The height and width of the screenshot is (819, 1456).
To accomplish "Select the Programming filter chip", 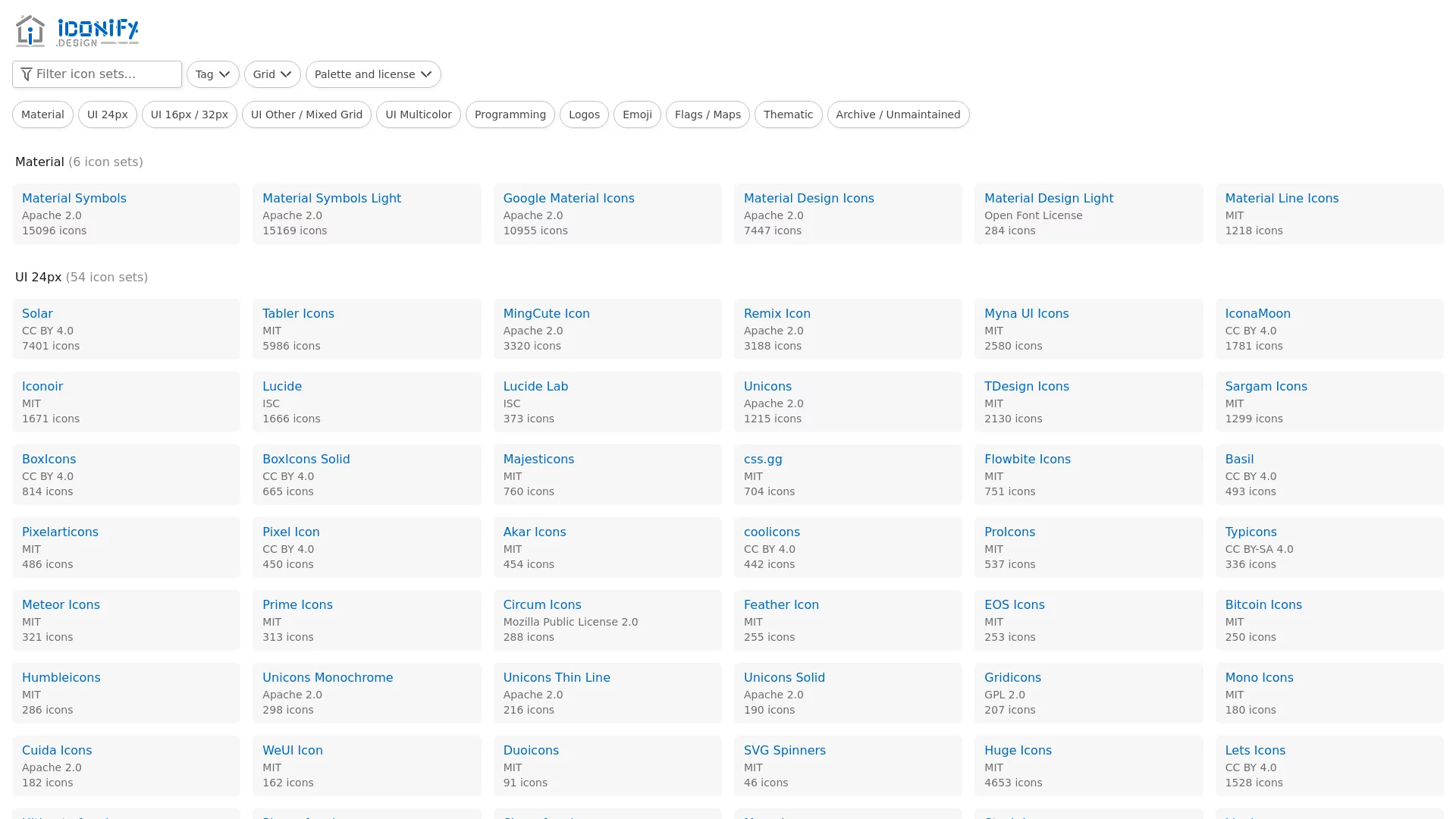I will coord(510,115).
